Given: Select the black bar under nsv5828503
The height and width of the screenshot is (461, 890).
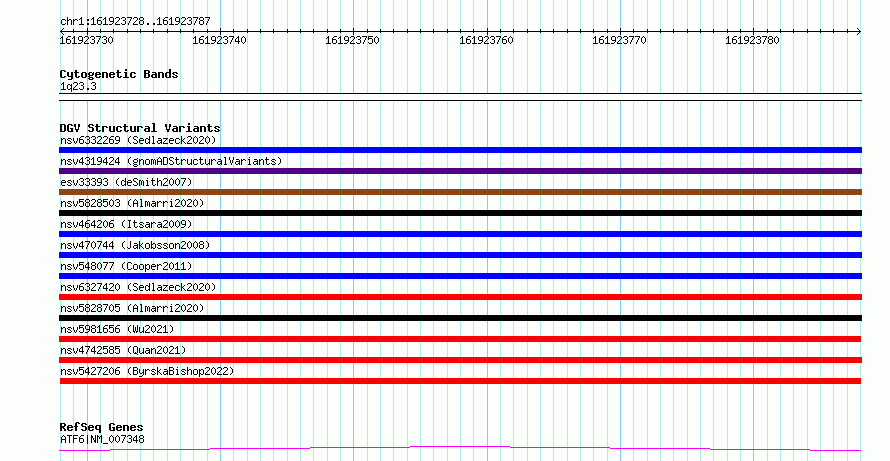Looking at the screenshot, I should (460, 213).
